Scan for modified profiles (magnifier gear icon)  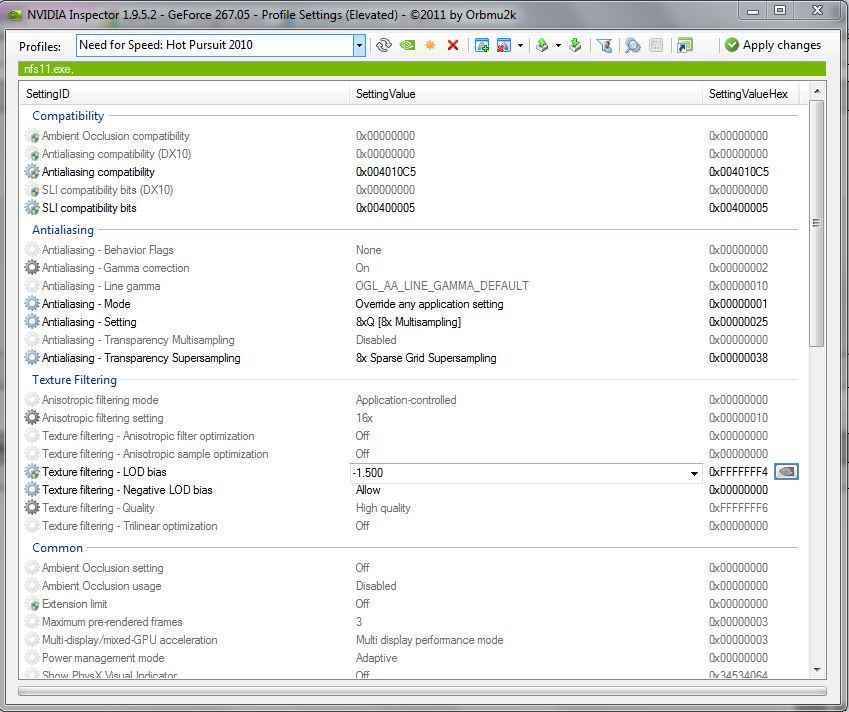pyautogui.click(x=632, y=45)
